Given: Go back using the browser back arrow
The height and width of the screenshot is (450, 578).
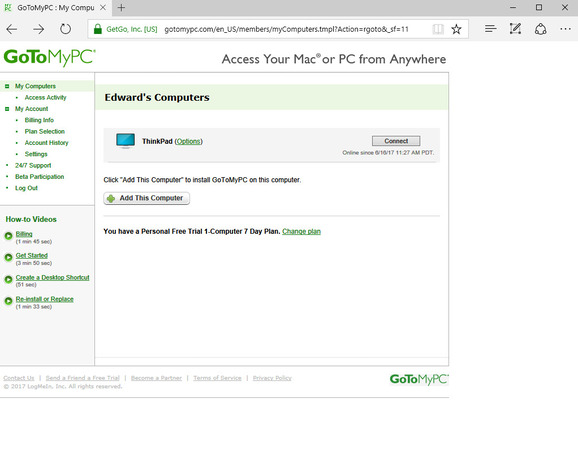Looking at the screenshot, I should 12,29.
